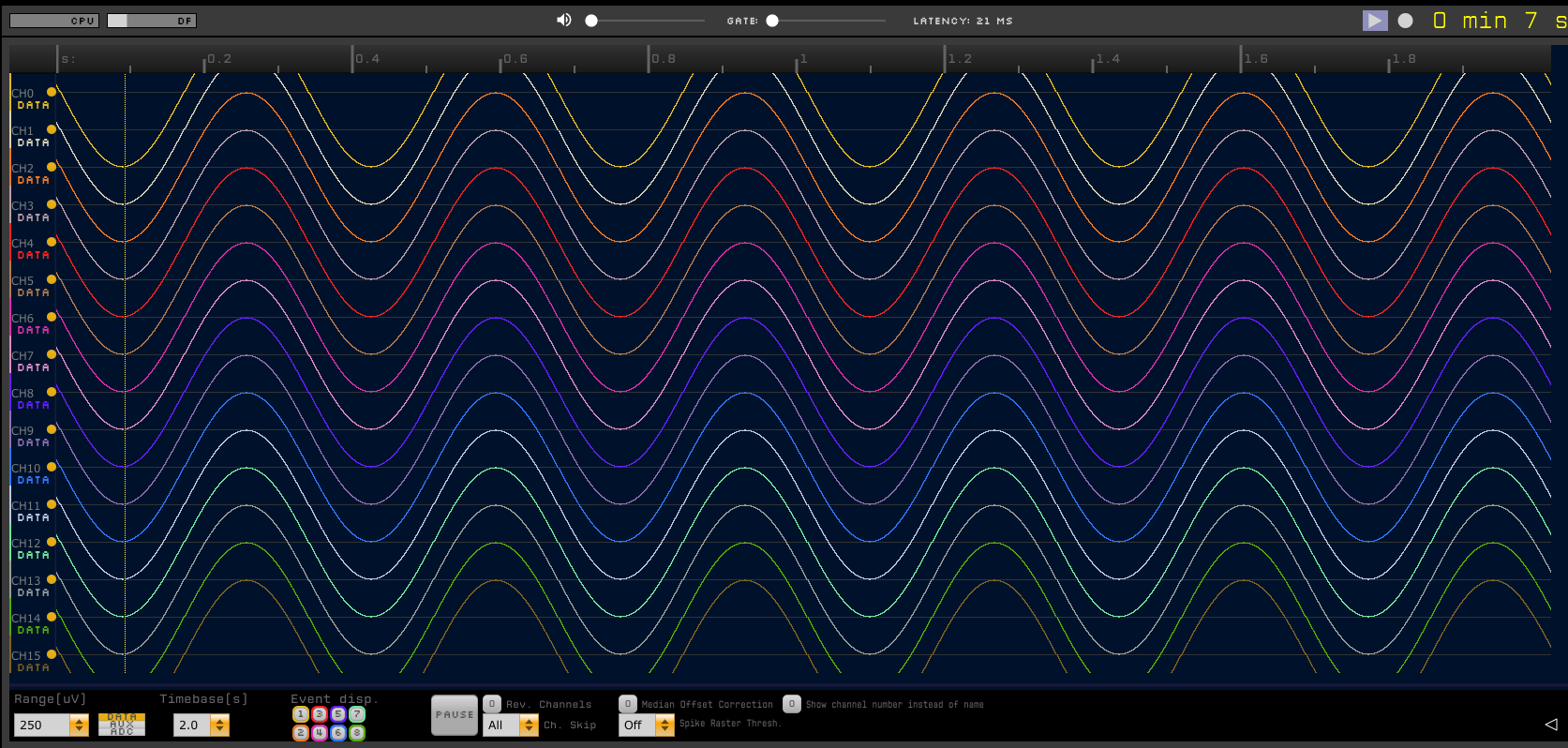Toggle Show channel number instead of name

(792, 704)
